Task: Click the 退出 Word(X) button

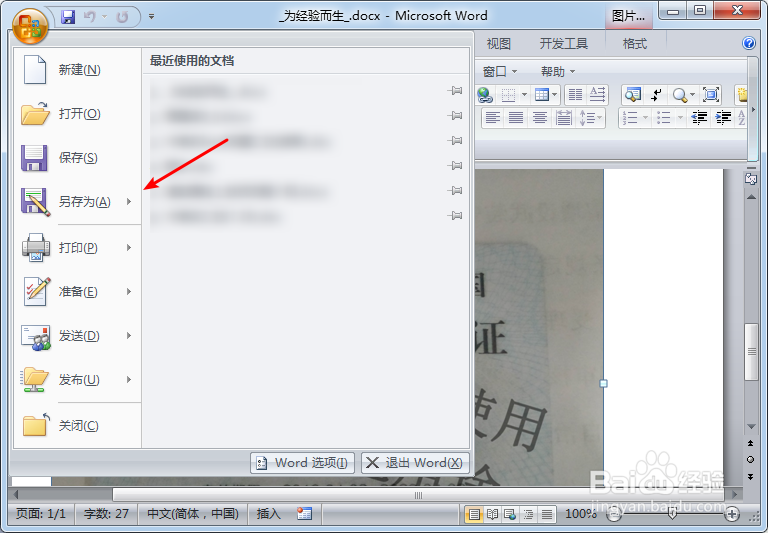Action: tap(415, 463)
